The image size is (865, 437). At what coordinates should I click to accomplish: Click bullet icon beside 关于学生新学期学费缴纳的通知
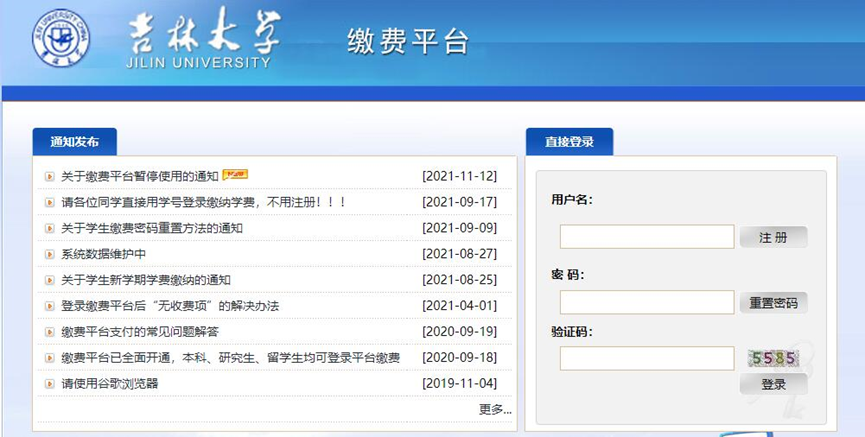(49, 280)
